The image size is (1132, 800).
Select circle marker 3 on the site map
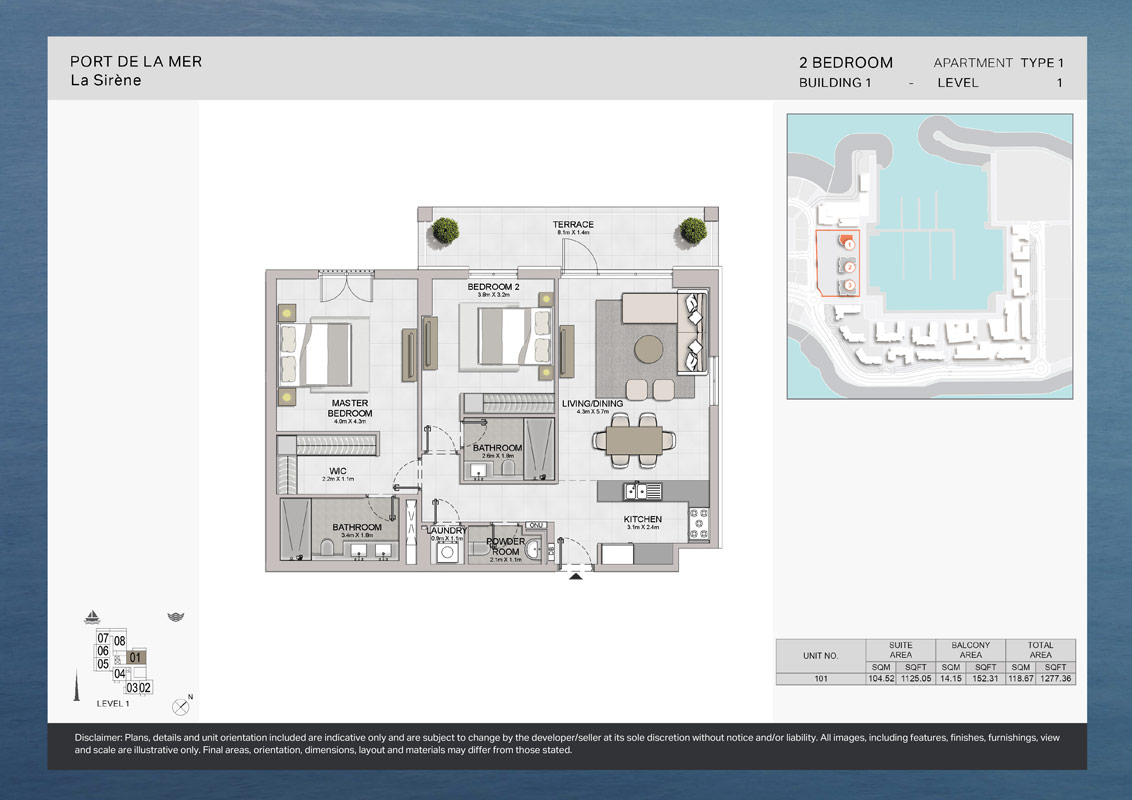point(850,285)
